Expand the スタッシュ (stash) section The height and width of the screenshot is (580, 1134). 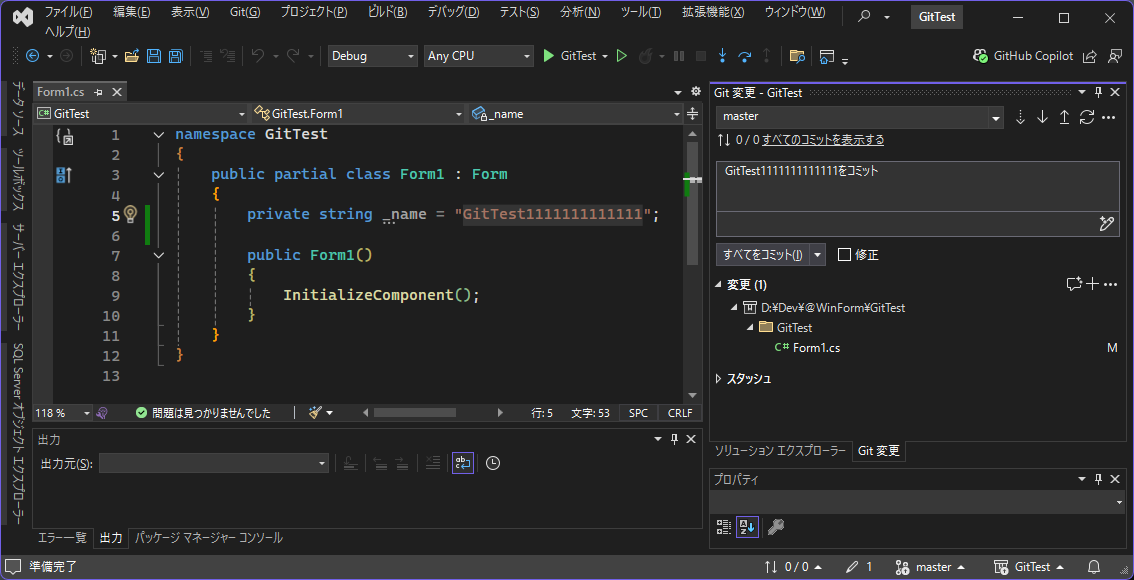coord(720,379)
